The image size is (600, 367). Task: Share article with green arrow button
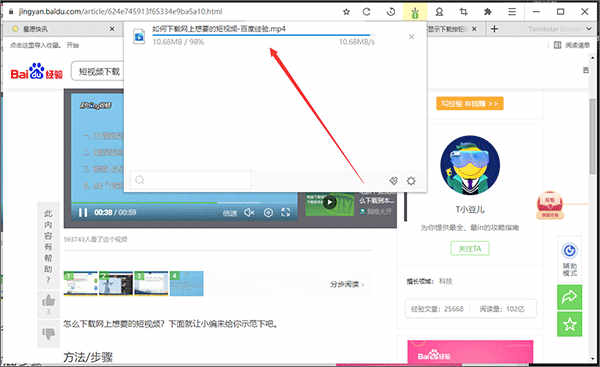click(x=569, y=297)
